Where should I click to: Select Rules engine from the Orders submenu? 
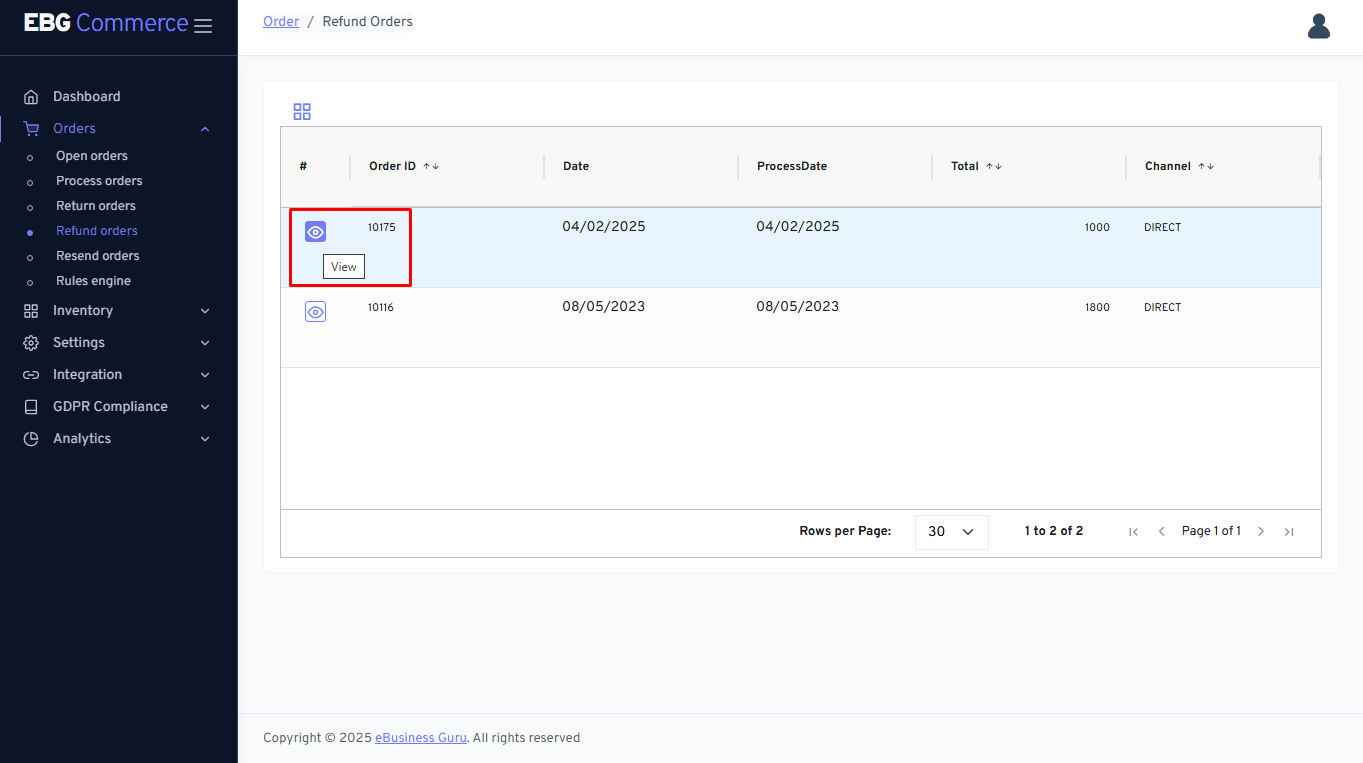tap(93, 281)
